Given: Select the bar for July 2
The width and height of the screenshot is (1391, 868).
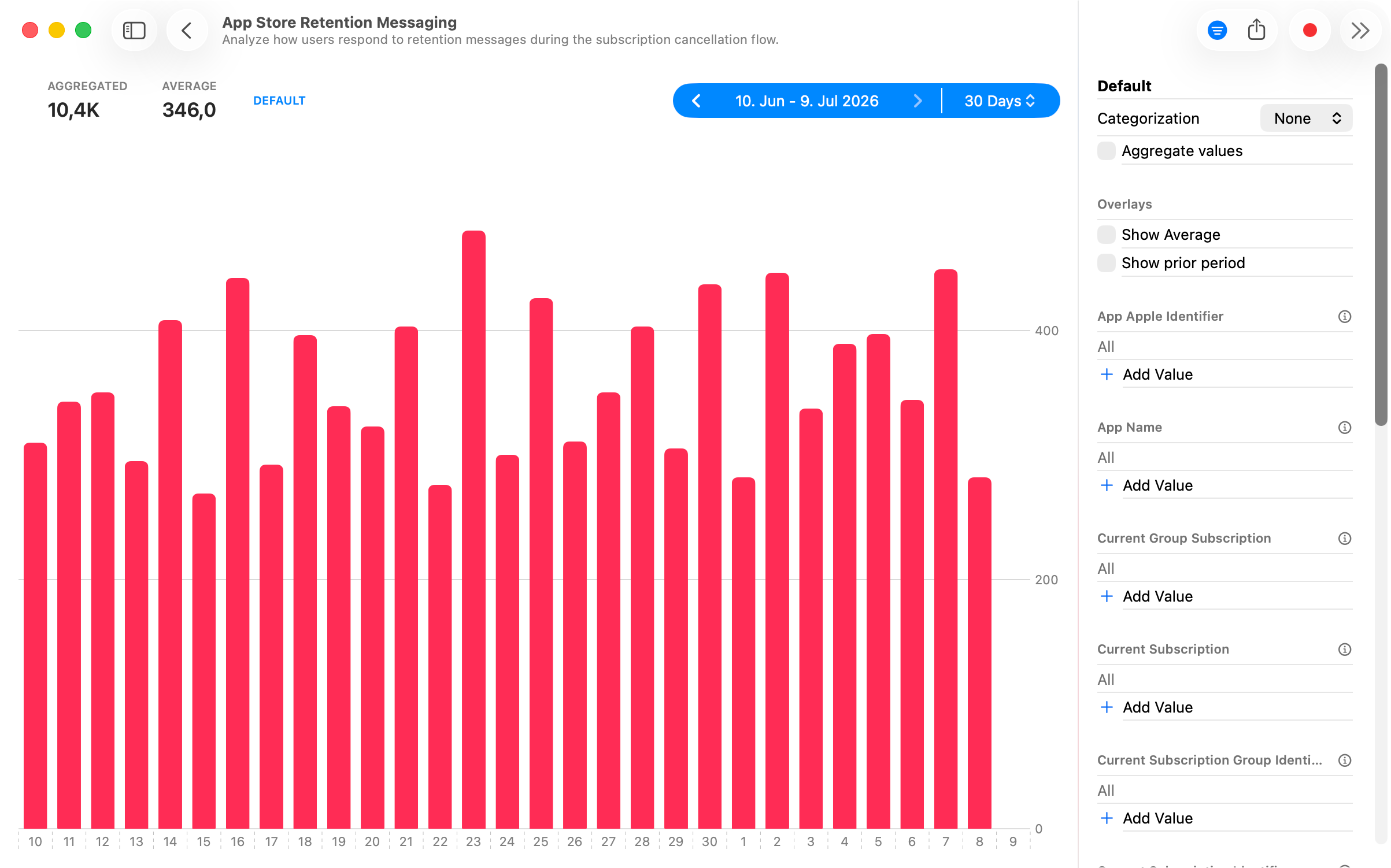Looking at the screenshot, I should pyautogui.click(x=777, y=551).
